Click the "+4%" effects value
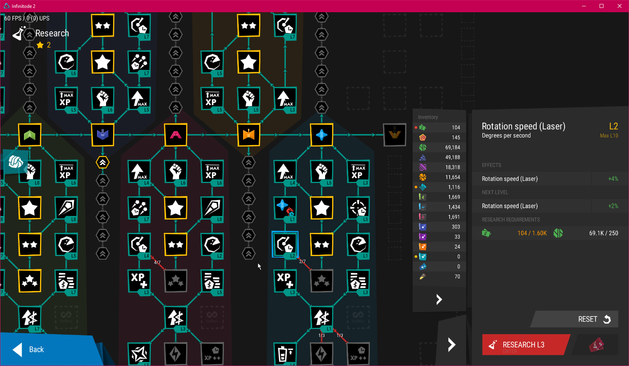This screenshot has width=629, height=366. pos(613,179)
